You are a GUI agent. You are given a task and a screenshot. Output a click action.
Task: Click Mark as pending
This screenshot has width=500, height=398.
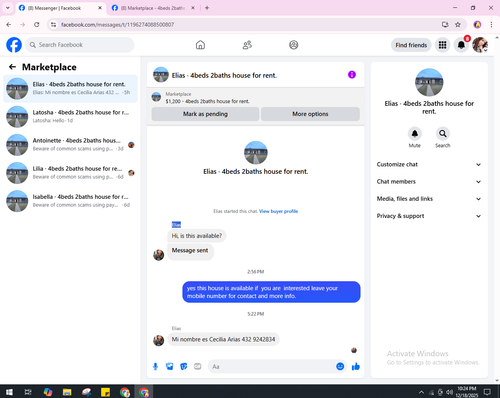[205, 114]
